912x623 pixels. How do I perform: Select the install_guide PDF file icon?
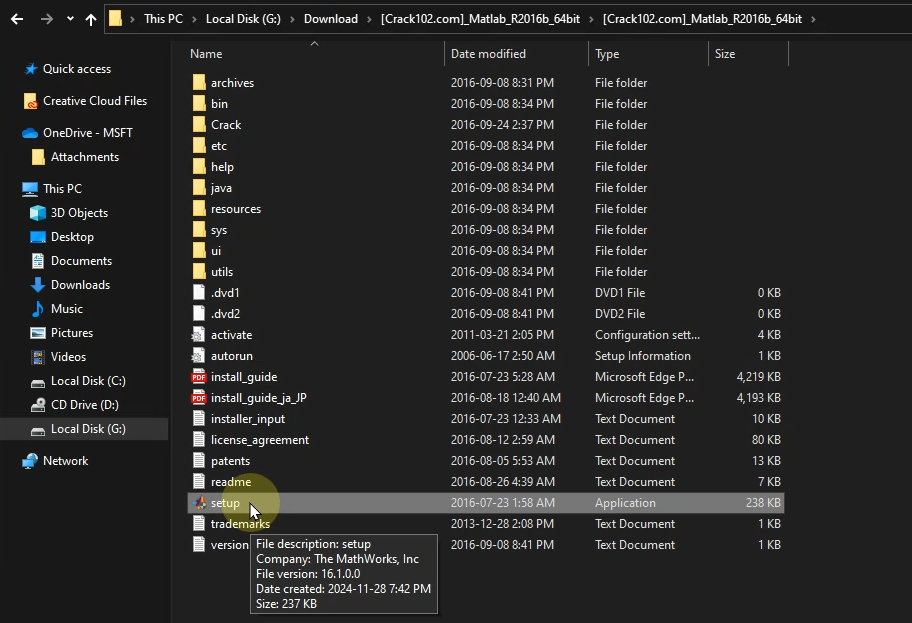[x=199, y=377]
